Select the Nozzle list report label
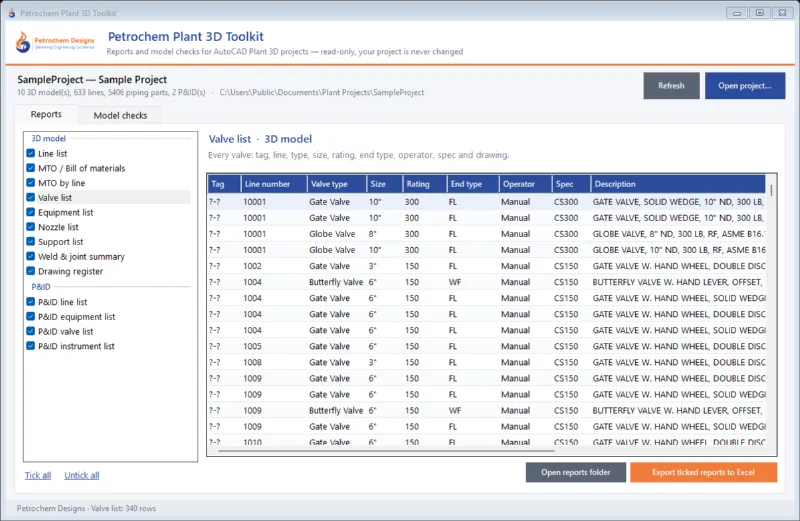 pos(58,228)
